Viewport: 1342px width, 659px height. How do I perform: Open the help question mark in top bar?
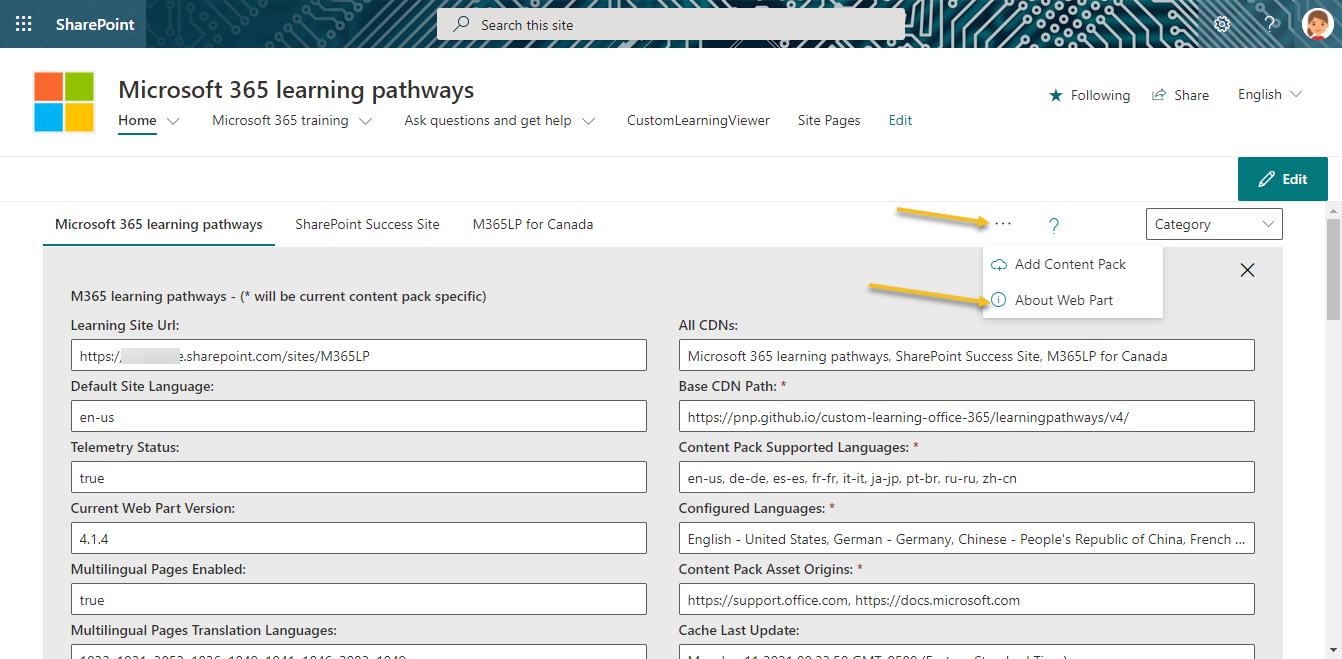(1269, 23)
